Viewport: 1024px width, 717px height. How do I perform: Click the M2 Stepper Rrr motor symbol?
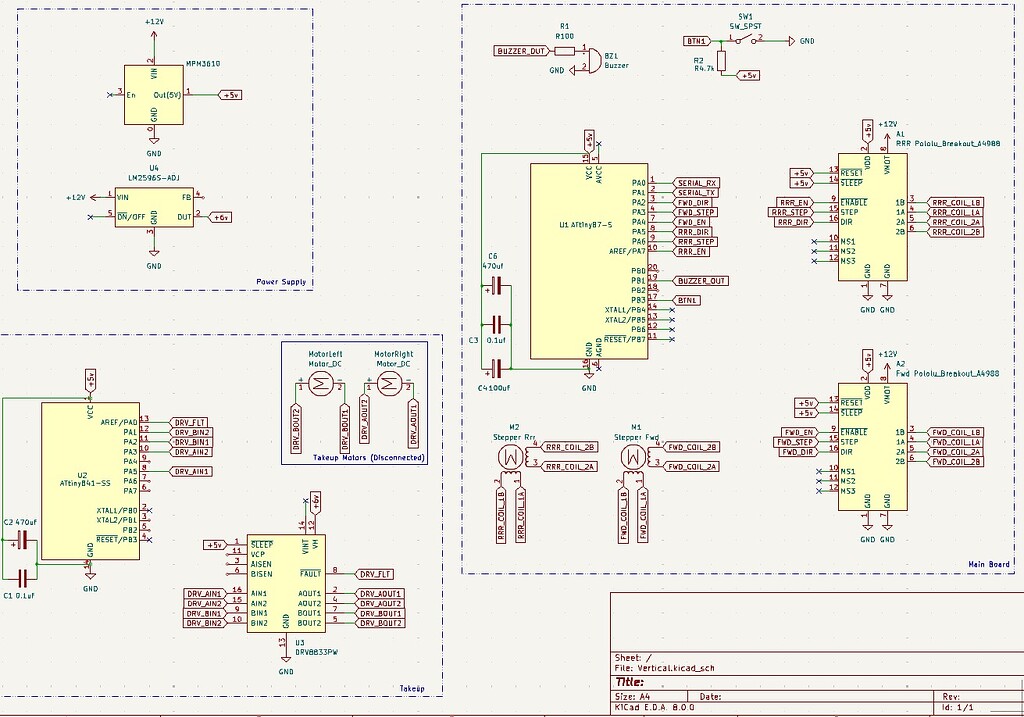click(511, 457)
